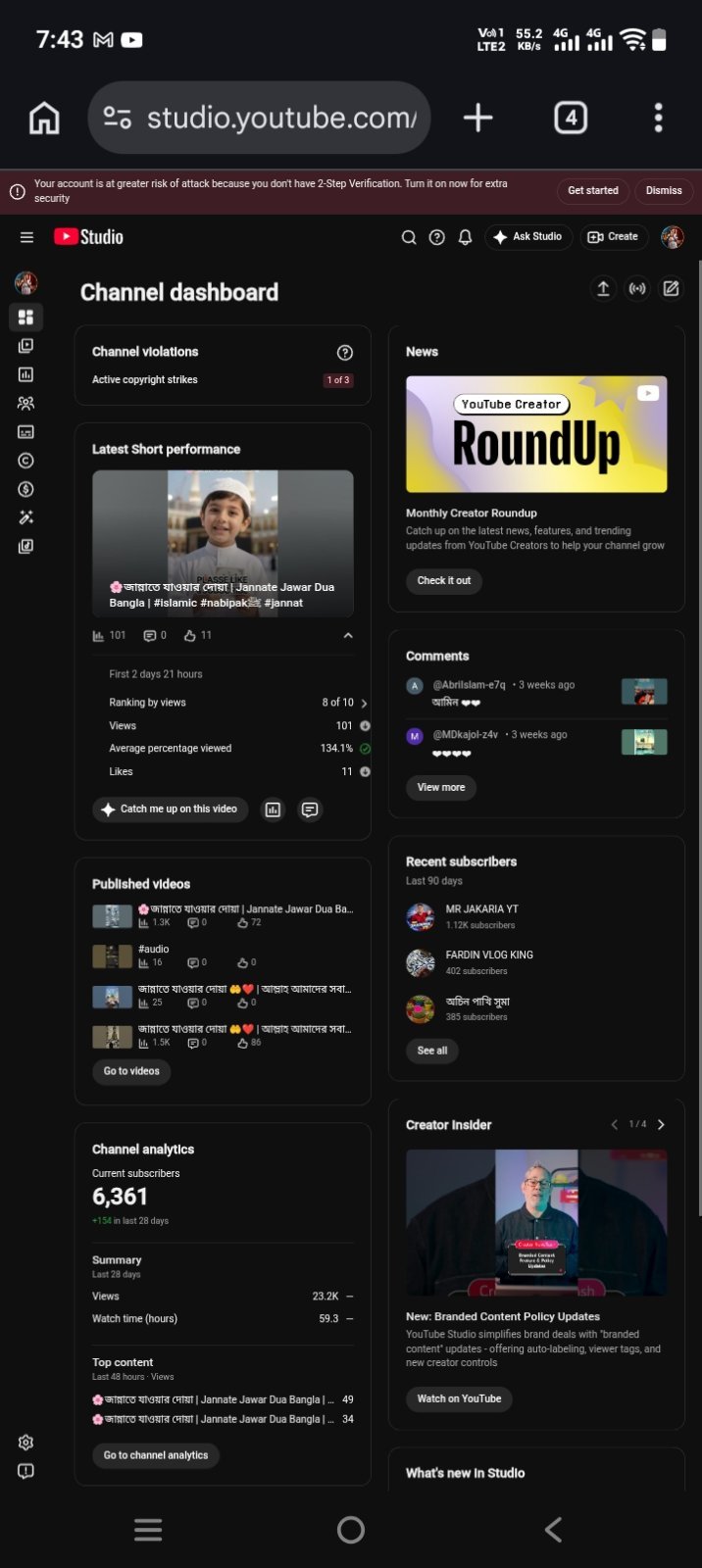Open the browser home icon
This screenshot has width=702, height=1568.
click(x=44, y=118)
